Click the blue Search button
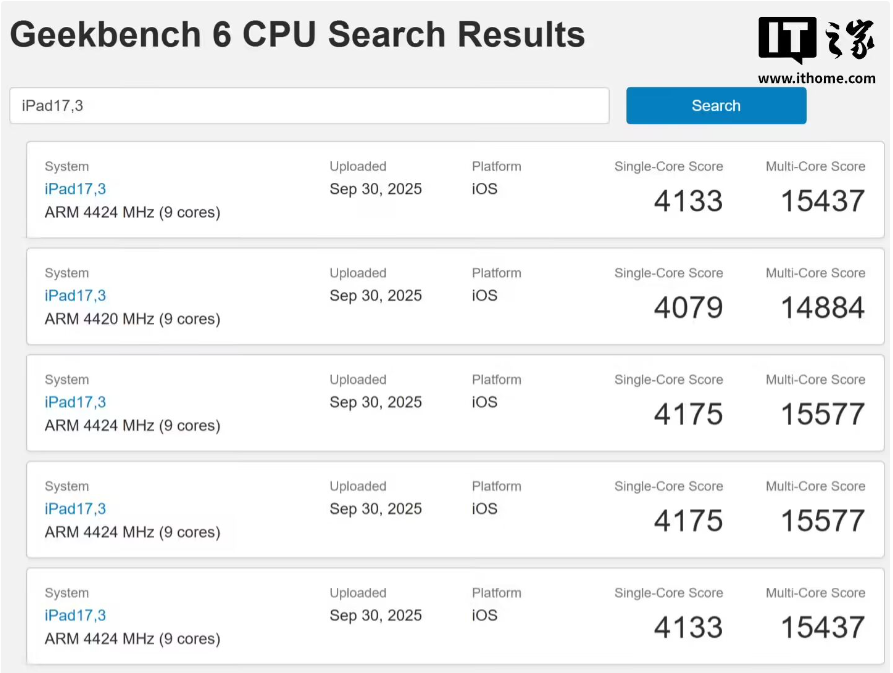The width and height of the screenshot is (893, 673). (x=716, y=106)
